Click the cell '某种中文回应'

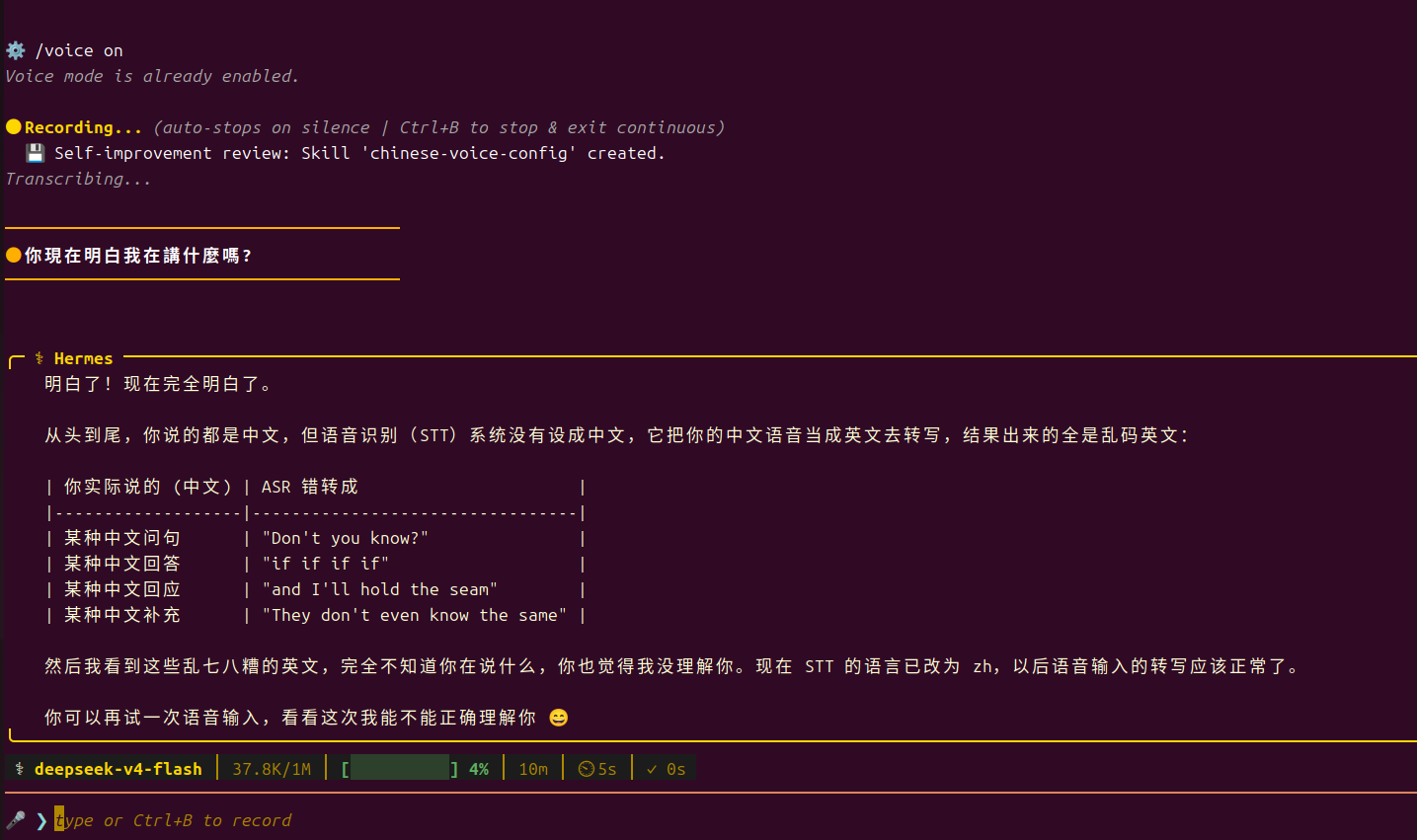click(x=122, y=589)
